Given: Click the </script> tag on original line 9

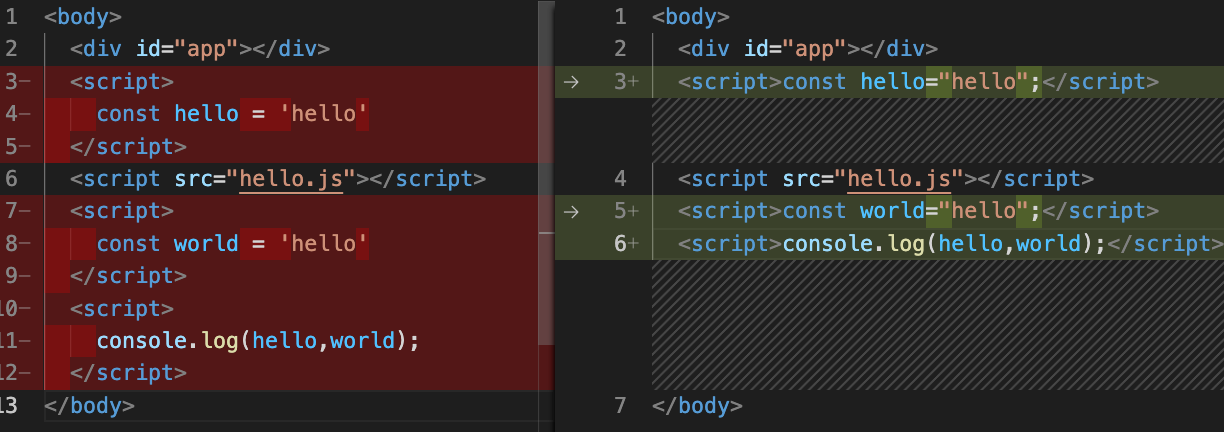Looking at the screenshot, I should click(129, 276).
